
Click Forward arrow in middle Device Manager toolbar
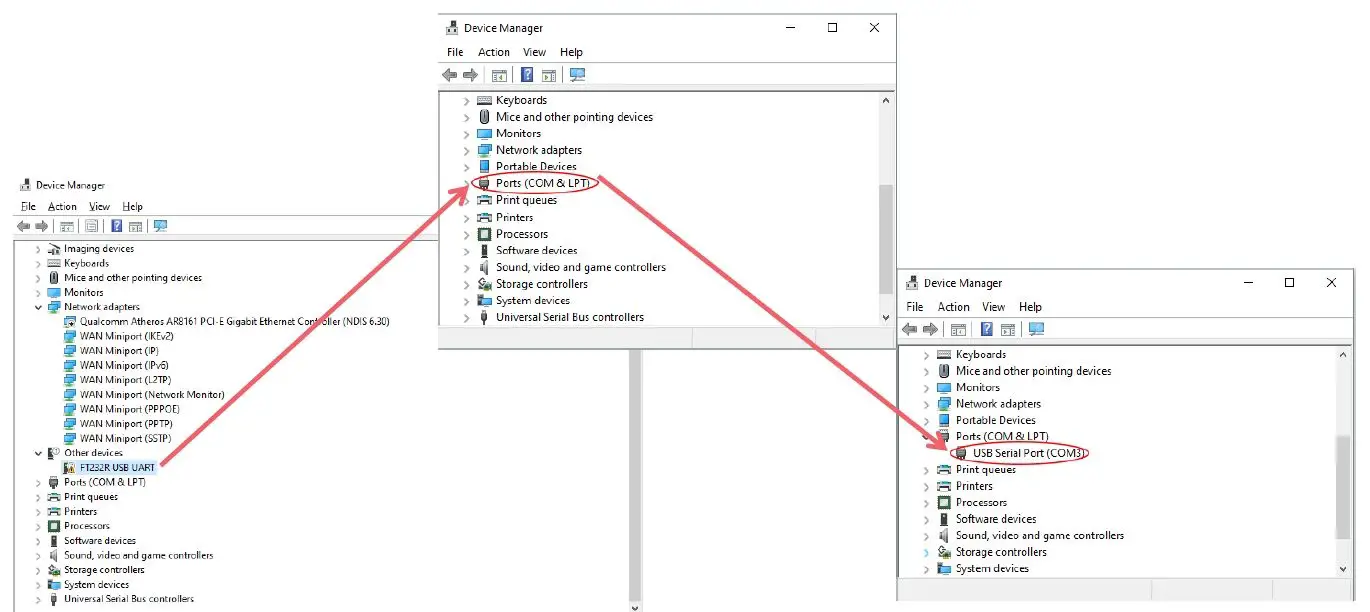click(470, 75)
